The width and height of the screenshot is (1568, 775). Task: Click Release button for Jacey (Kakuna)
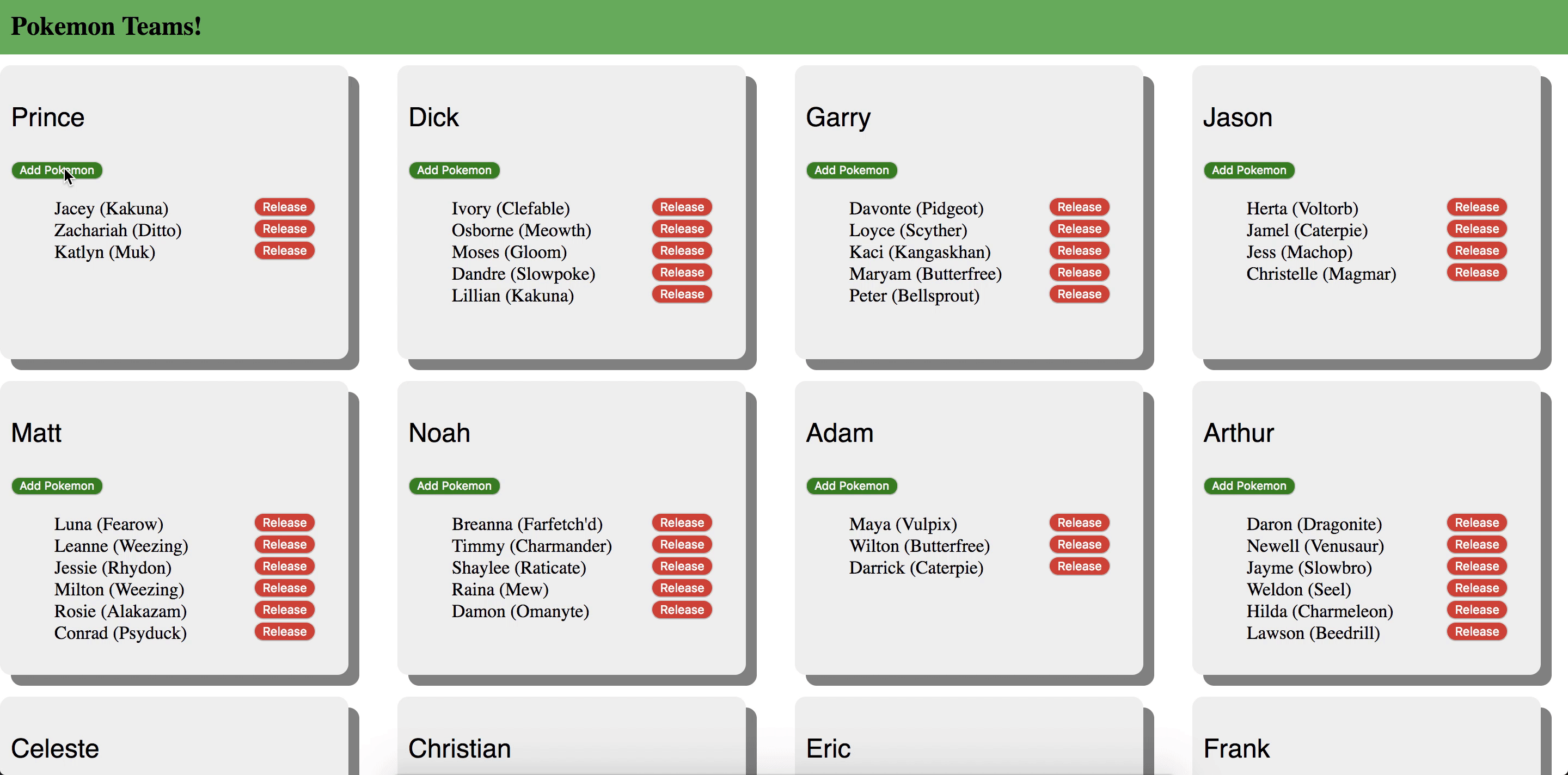tap(284, 207)
